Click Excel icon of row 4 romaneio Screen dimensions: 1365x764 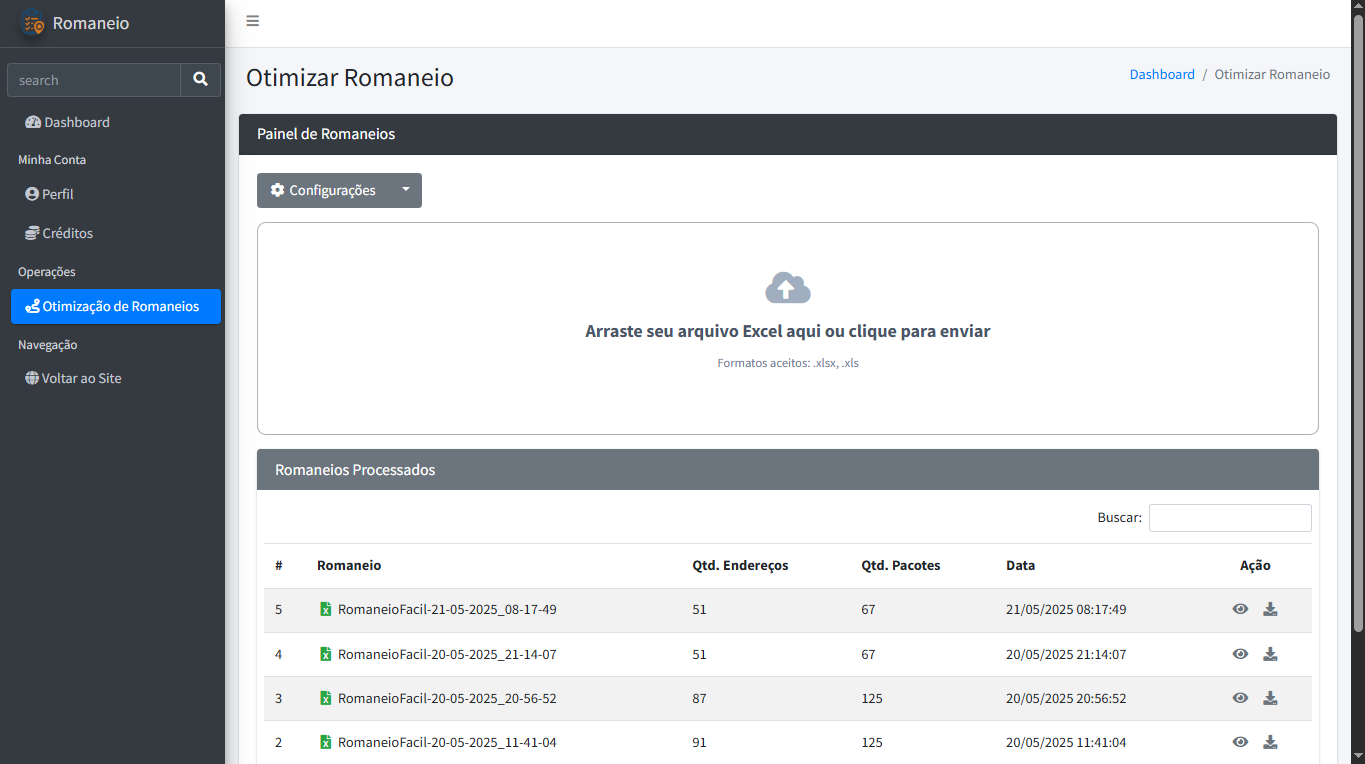point(325,654)
